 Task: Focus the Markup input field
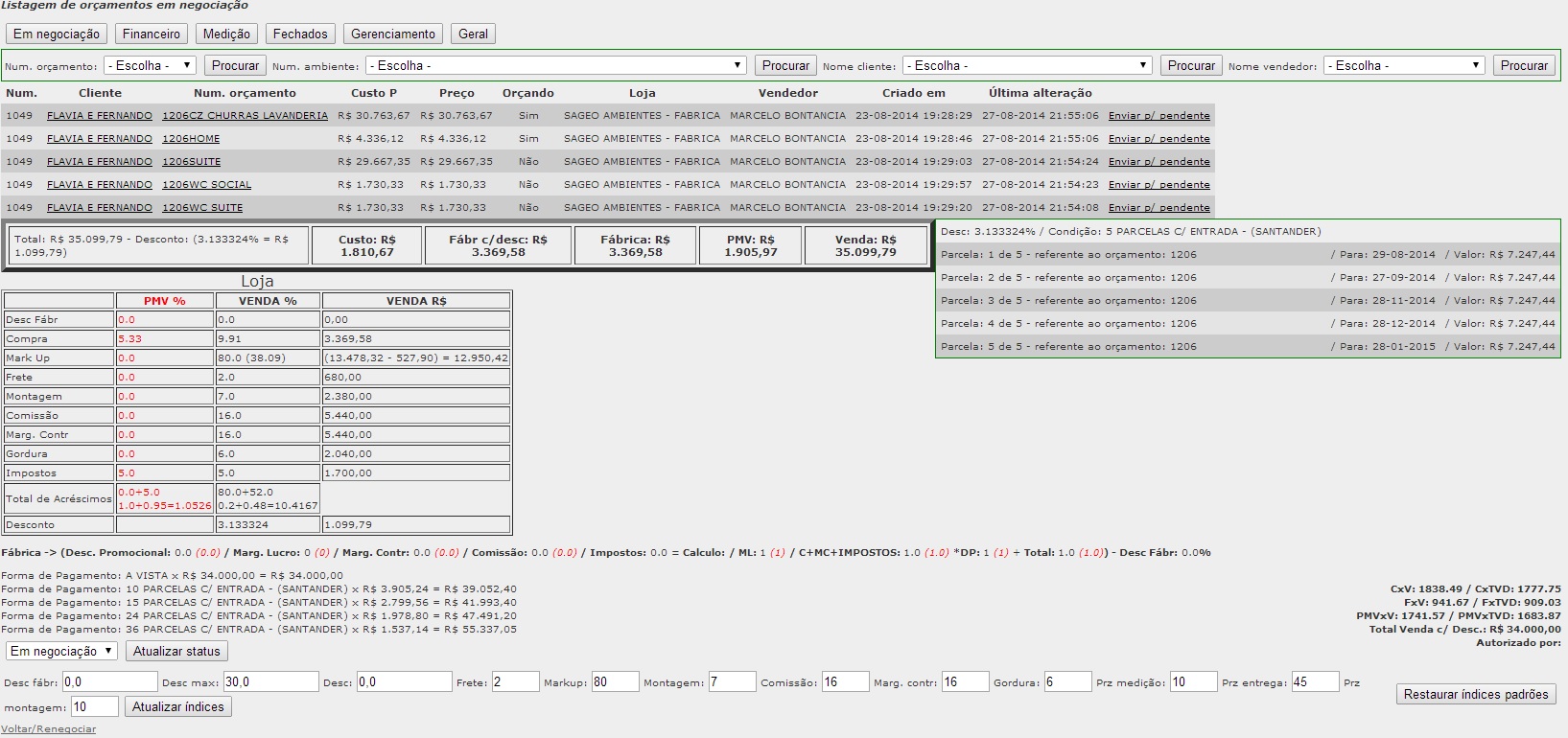(x=615, y=681)
